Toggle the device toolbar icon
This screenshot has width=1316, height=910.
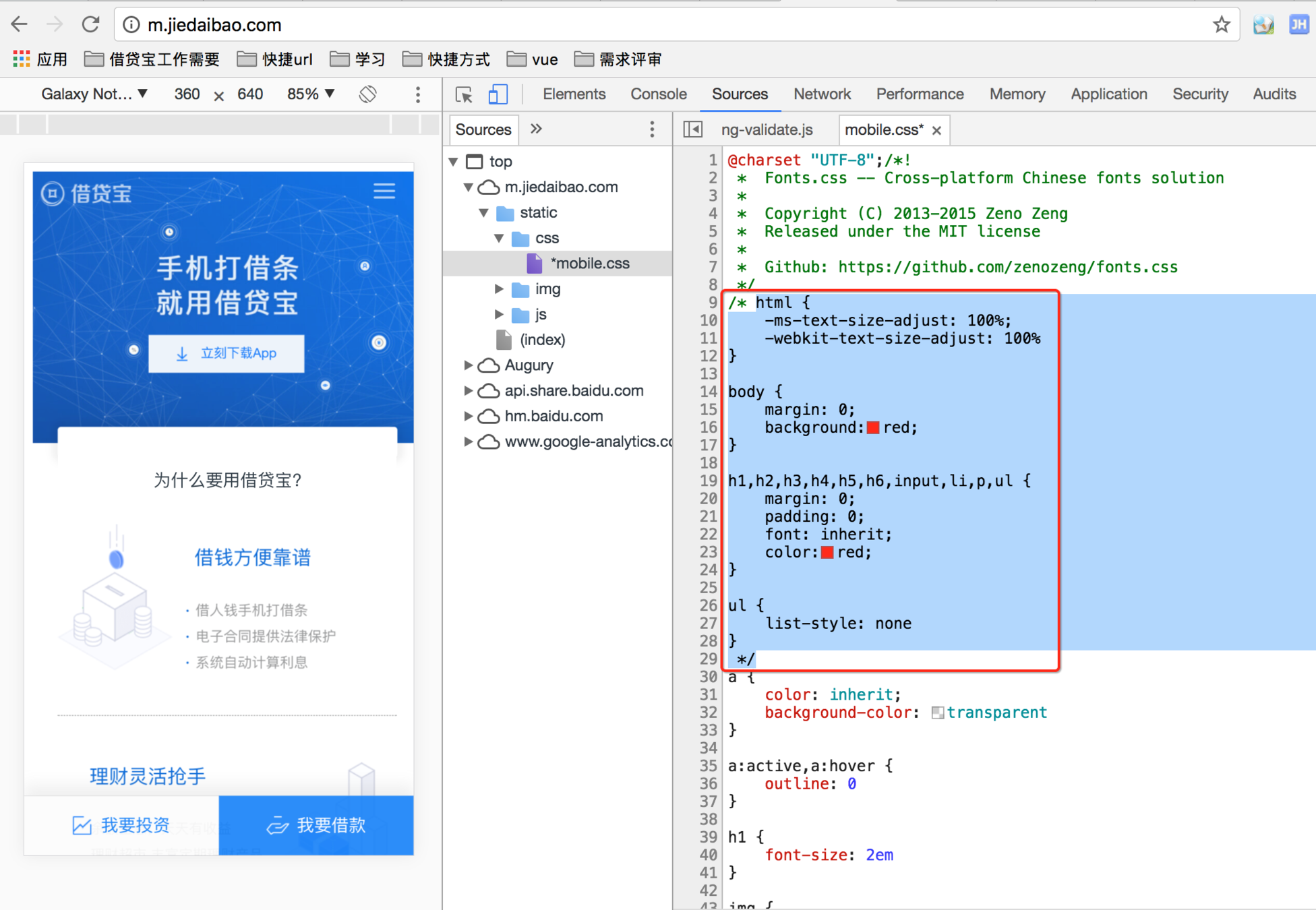[498, 94]
